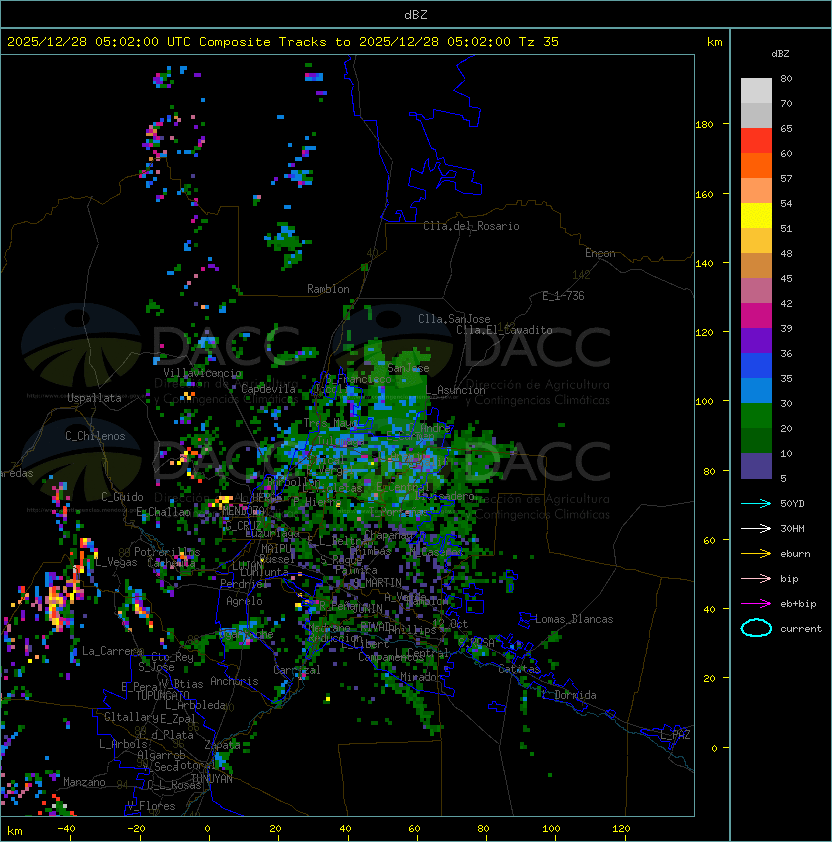Viewport: 832px width, 842px height.
Task: Click the Clla.SanJose place label
Action: (454, 319)
